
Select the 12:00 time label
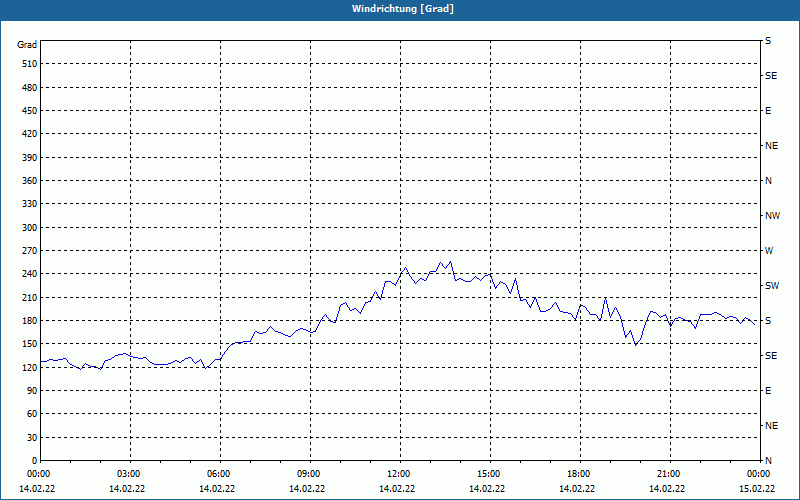(399, 474)
